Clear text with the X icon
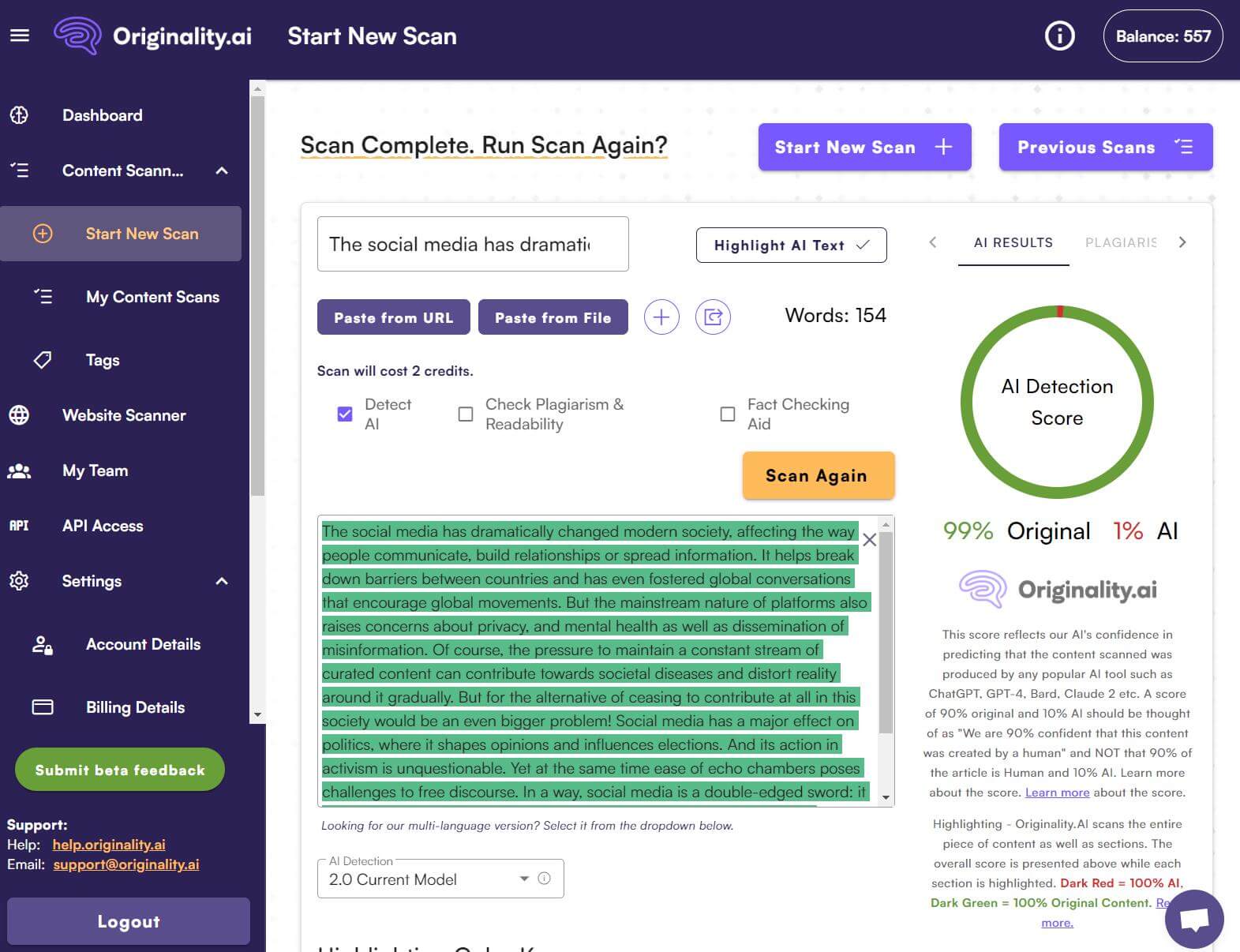1240x952 pixels. click(x=869, y=540)
